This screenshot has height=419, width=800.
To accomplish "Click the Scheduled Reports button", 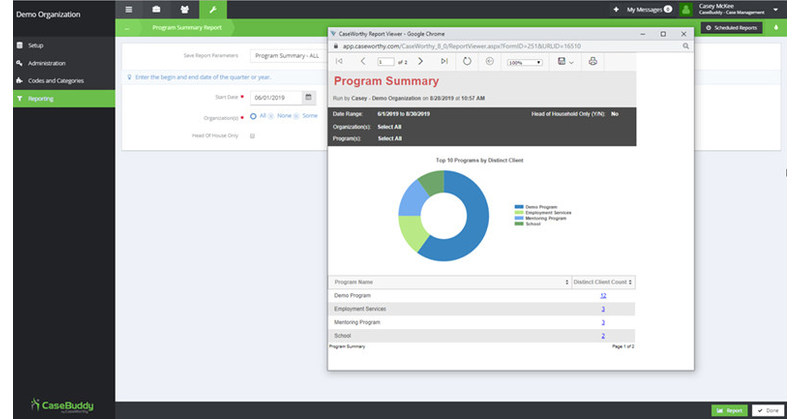I will [x=733, y=28].
